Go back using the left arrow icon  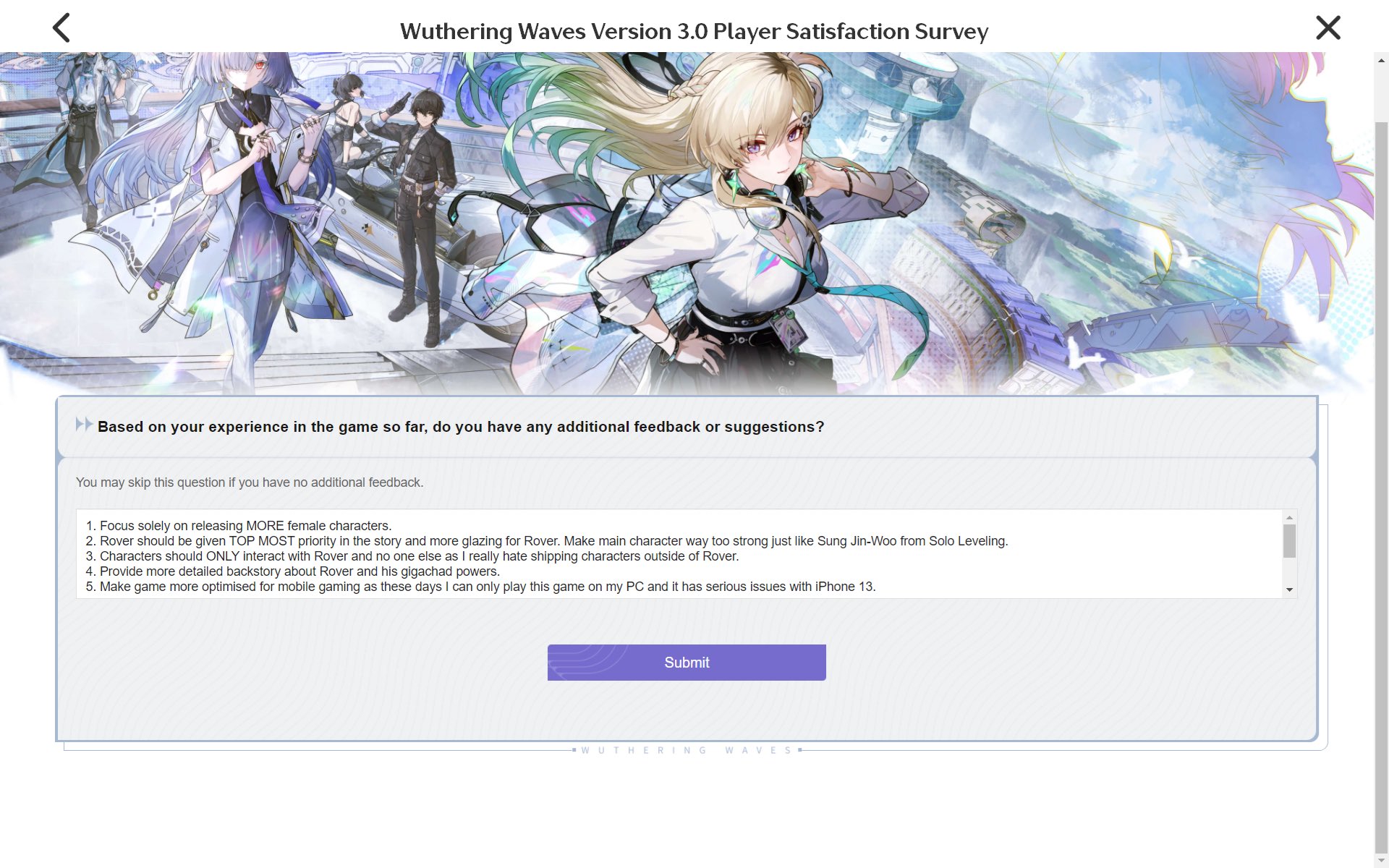pyautogui.click(x=61, y=28)
